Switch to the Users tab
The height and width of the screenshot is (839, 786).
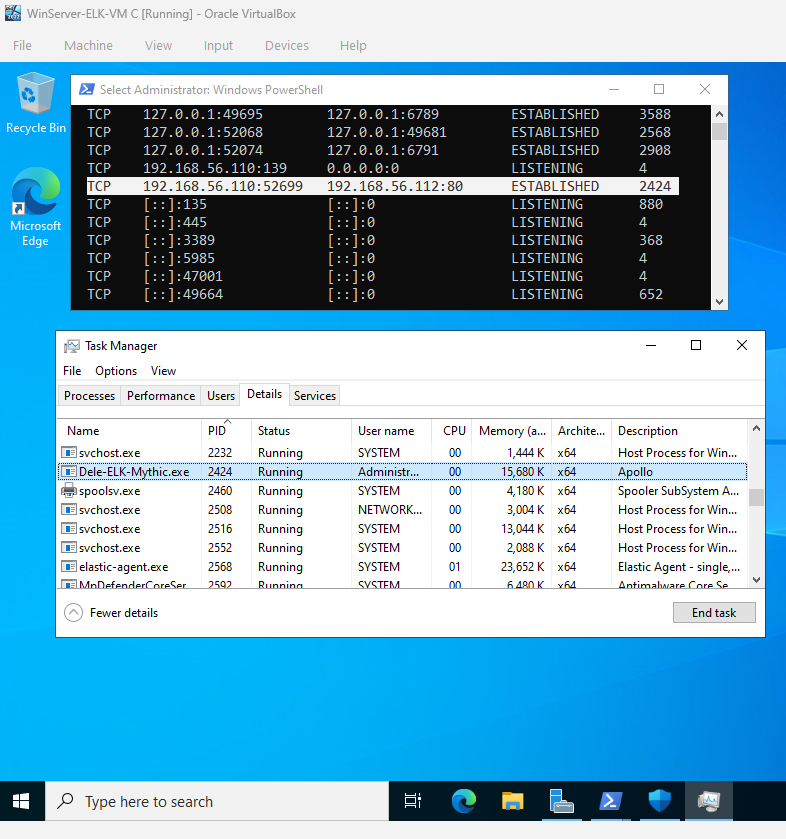point(221,395)
